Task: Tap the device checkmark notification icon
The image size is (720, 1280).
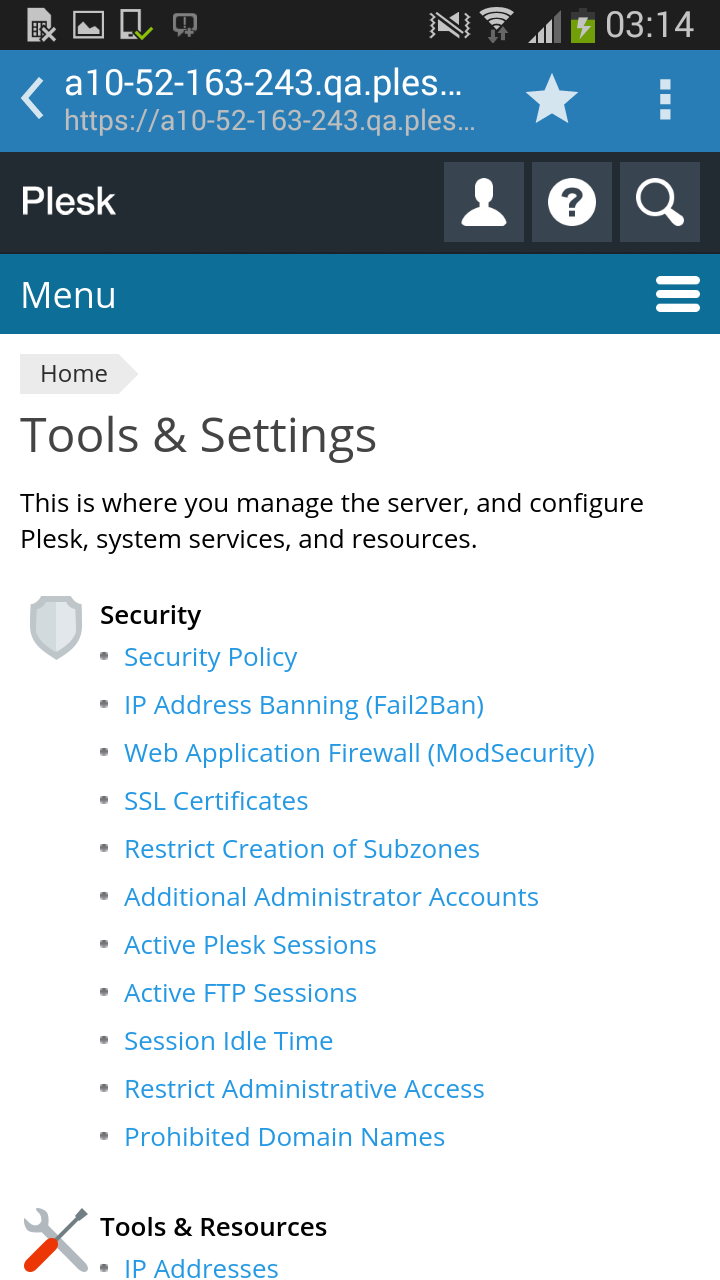Action: (135, 25)
